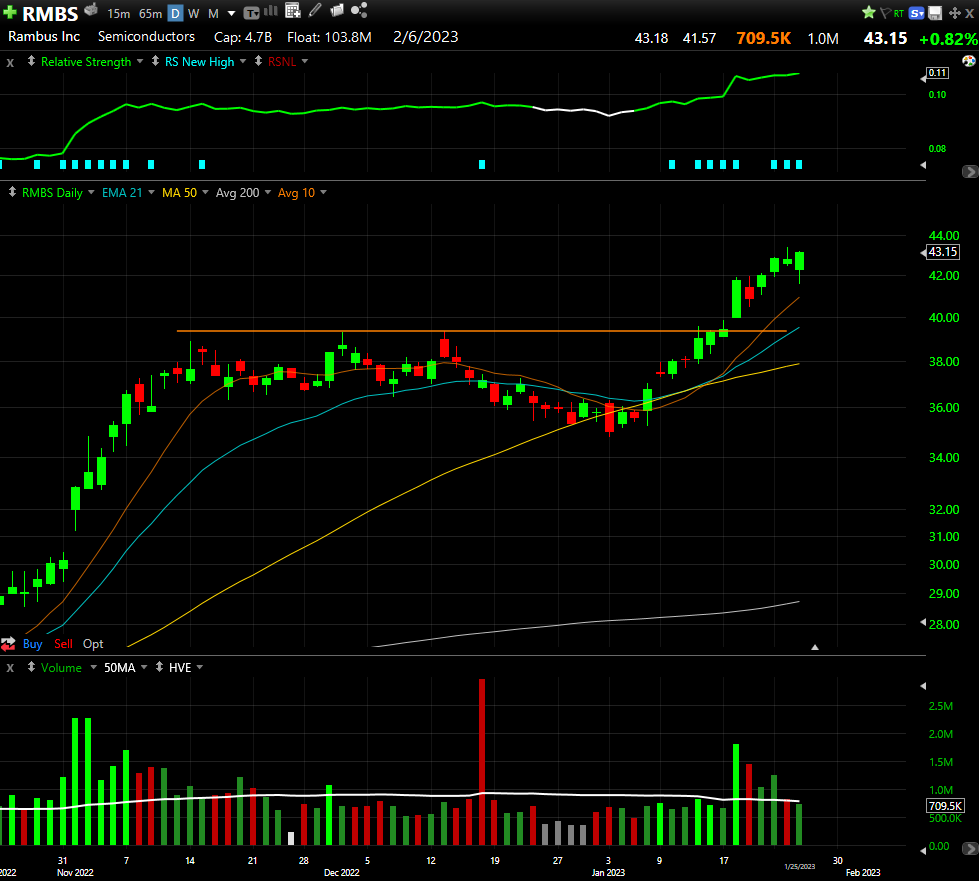Click the flag symbol icon
The image size is (979, 881).
tap(885, 13)
